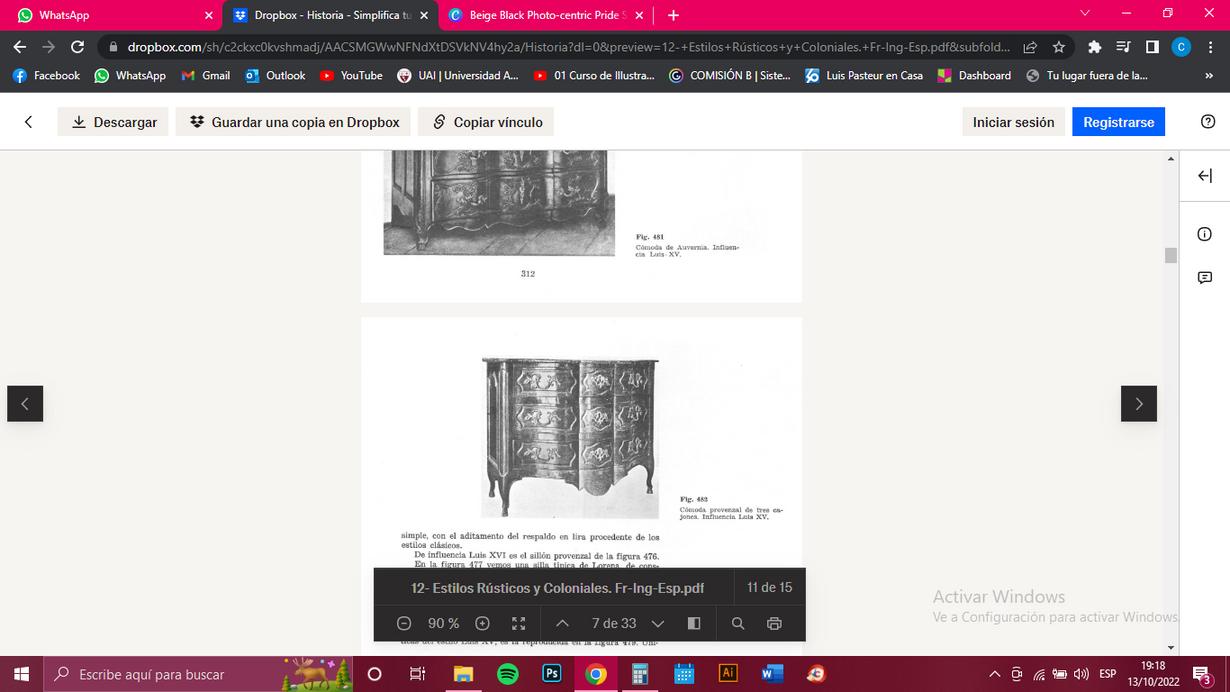Open the WhatsApp bookmark
The image size is (1230, 692).
pyautogui.click(x=130, y=75)
